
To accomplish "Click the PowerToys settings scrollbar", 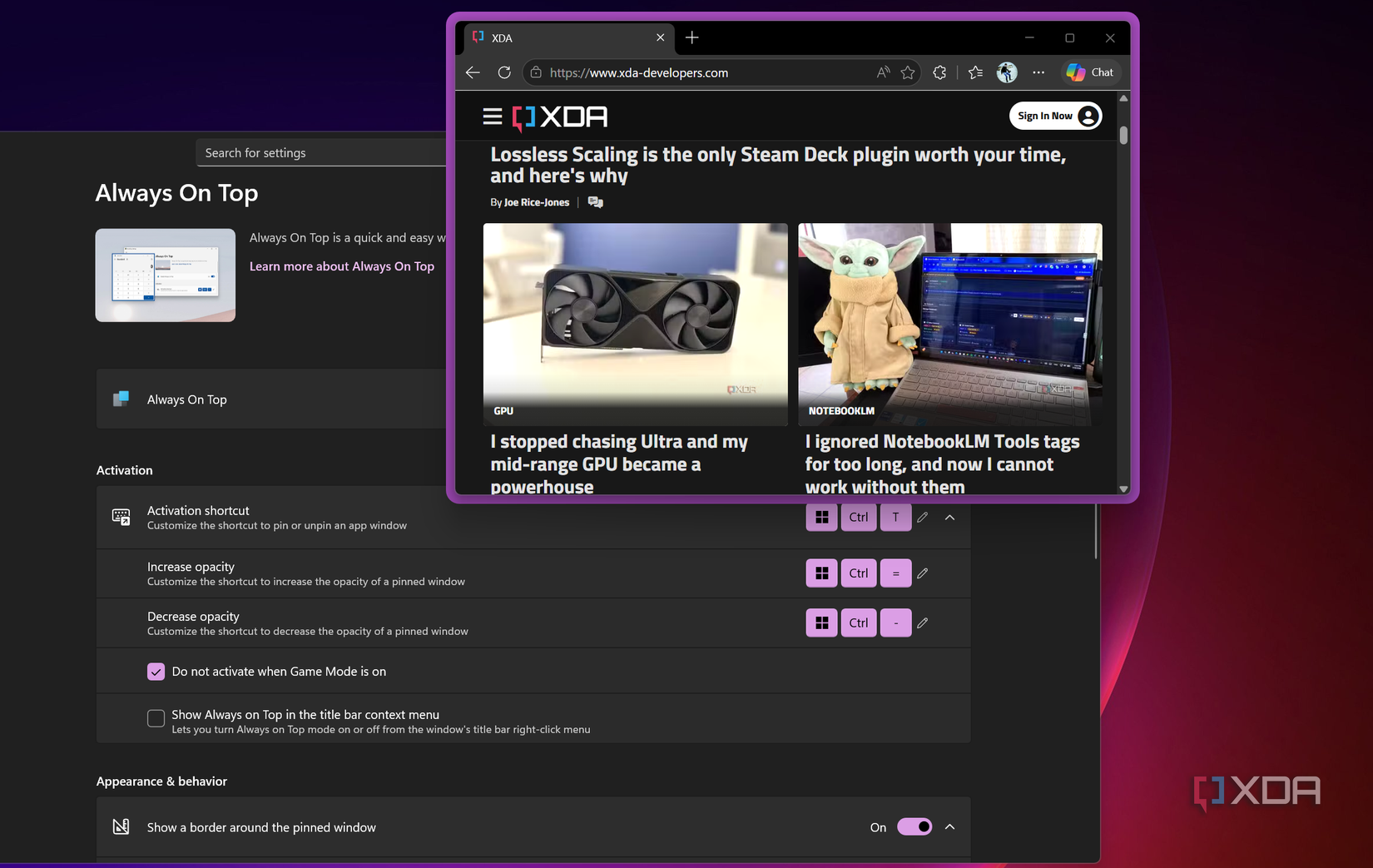I will (1096, 531).
